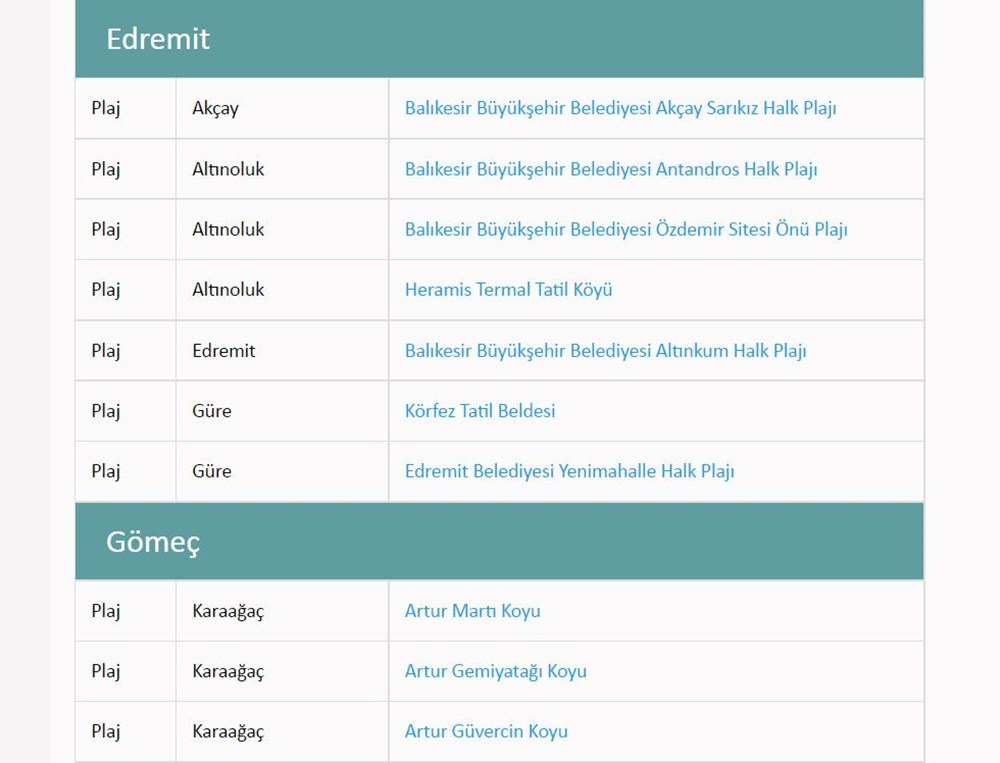Click Edremit Belediyesi Yenimahalle Halk Plajı
Screen dimensions: 1000x763
(x=569, y=471)
